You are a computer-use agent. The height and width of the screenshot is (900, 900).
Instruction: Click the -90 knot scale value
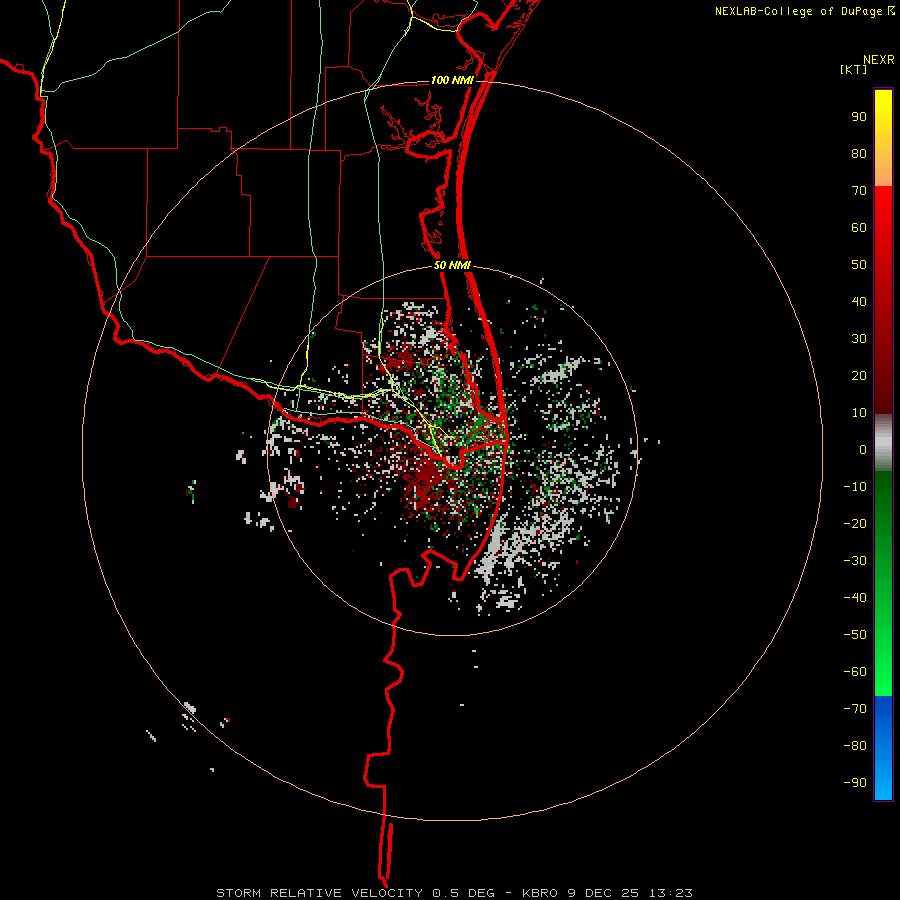pyautogui.click(x=855, y=783)
